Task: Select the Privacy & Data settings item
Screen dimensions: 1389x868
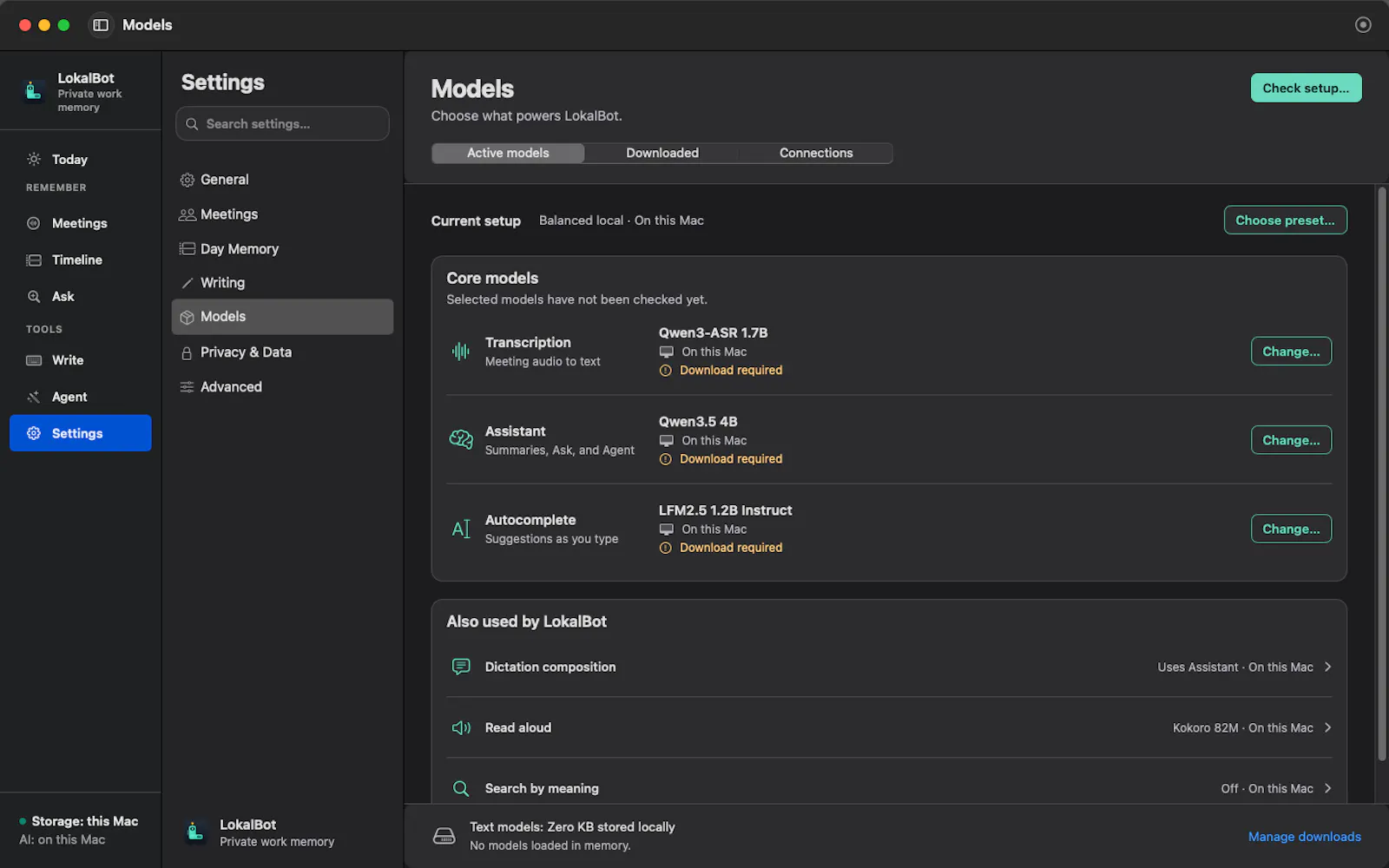Action: click(282, 352)
